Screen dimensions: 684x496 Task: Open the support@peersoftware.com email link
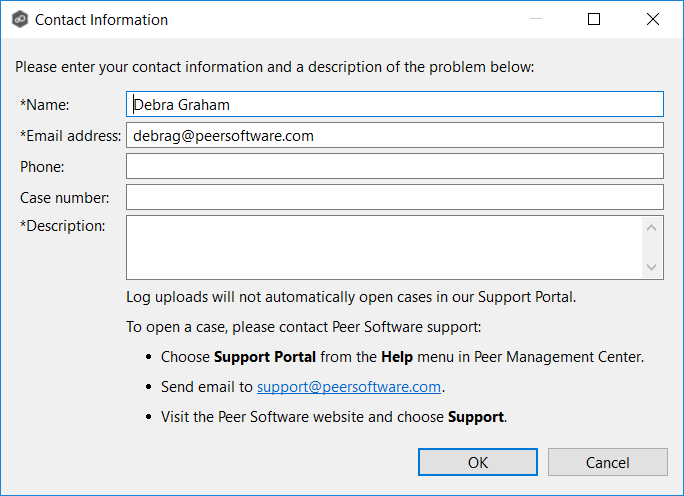point(349,387)
